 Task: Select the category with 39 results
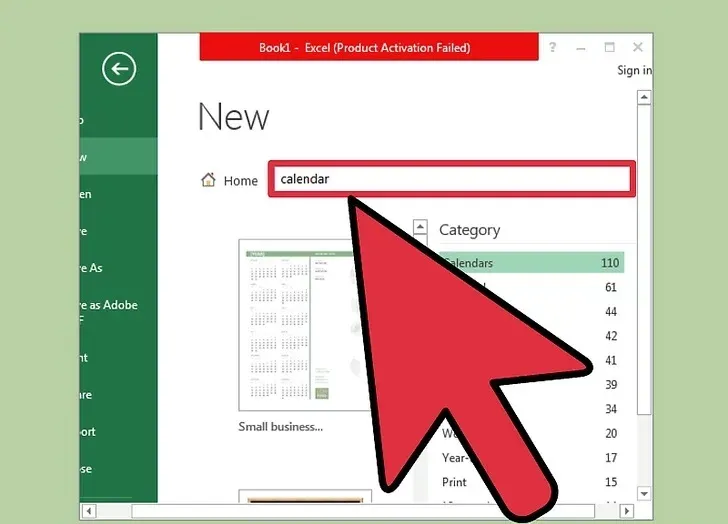coord(532,385)
